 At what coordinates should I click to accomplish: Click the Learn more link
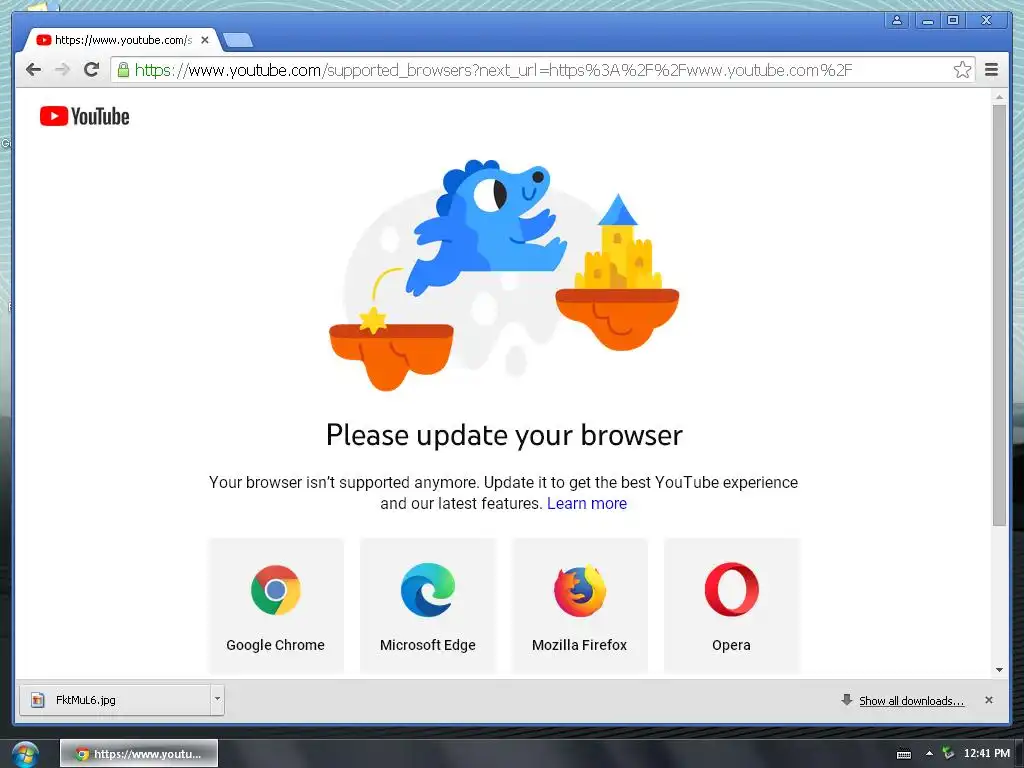587,504
